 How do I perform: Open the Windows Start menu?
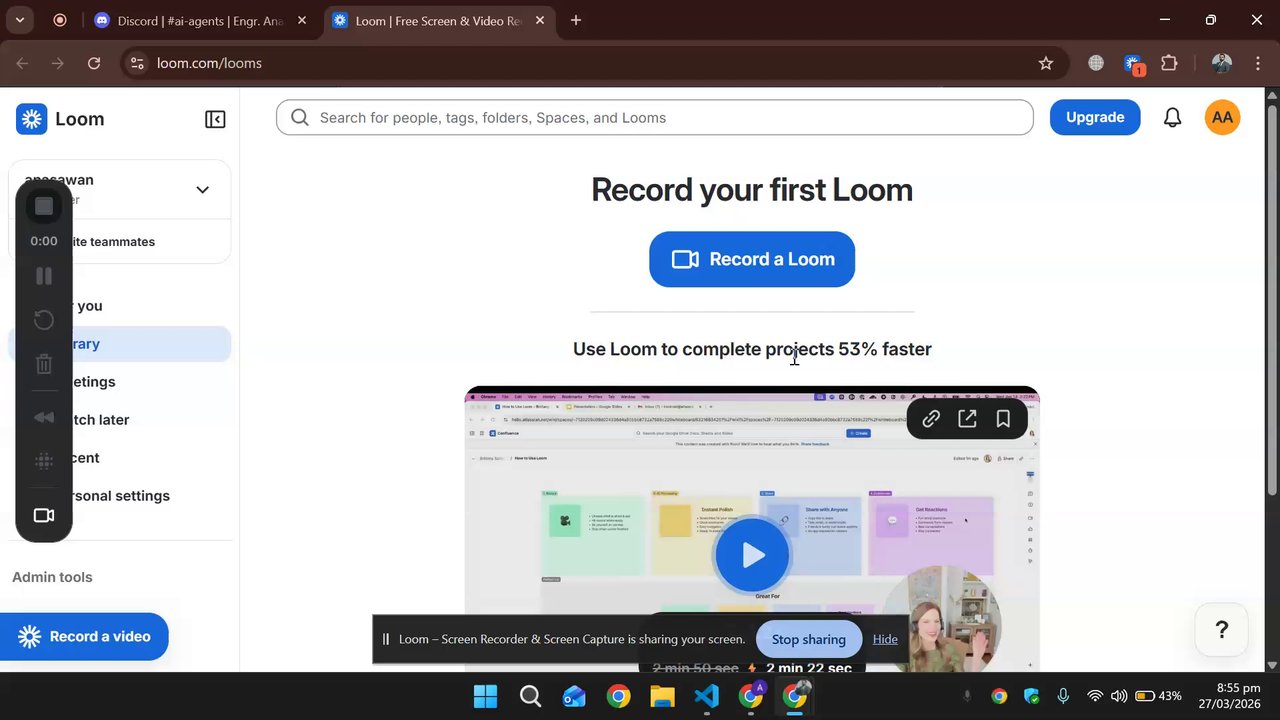(485, 696)
